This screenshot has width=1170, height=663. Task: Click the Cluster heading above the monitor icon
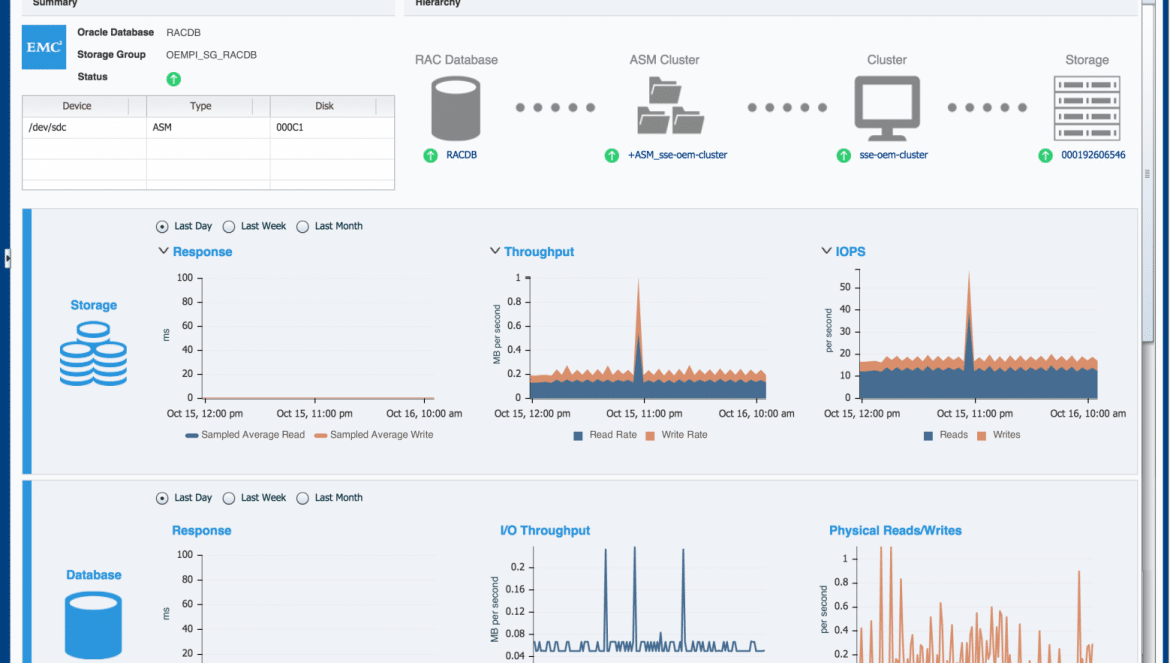pos(886,60)
